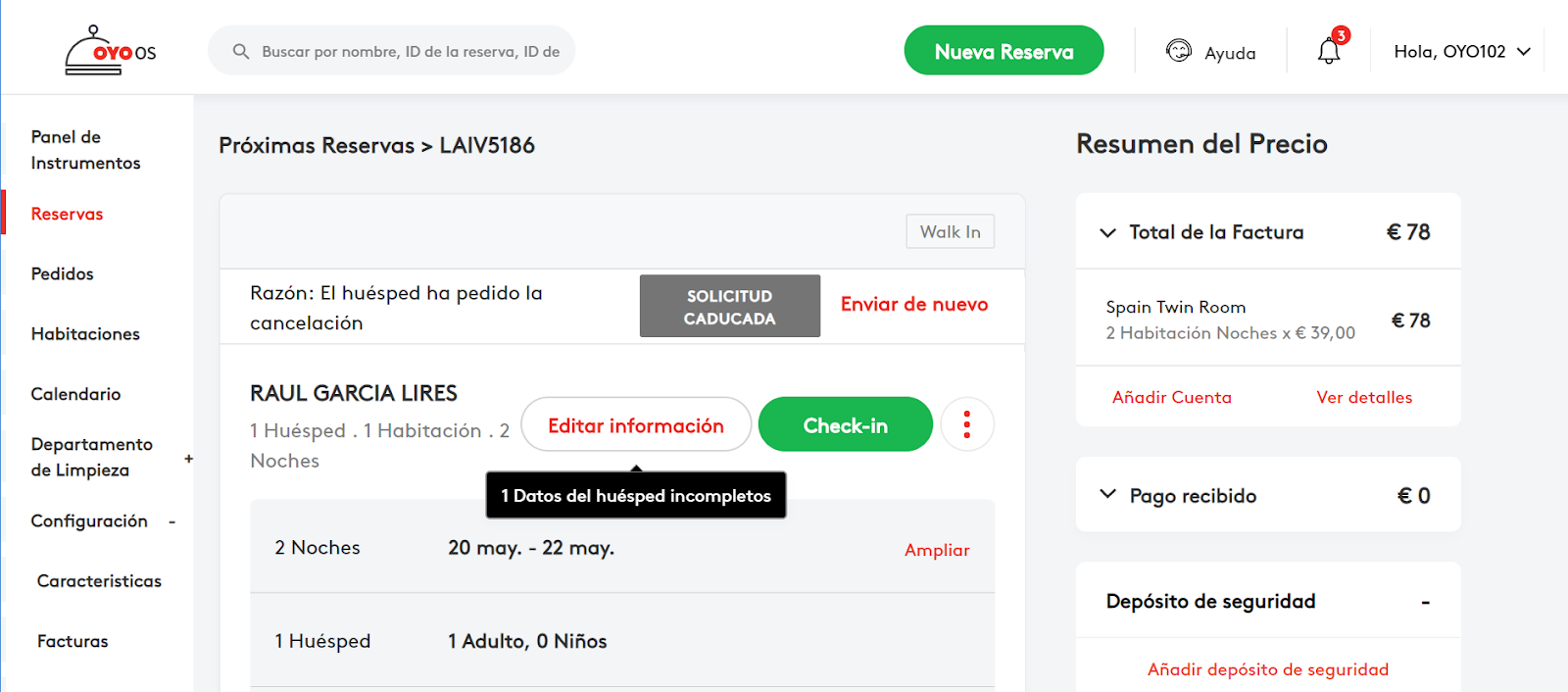Click Añadir depósito de seguridad link

pyautogui.click(x=1268, y=669)
